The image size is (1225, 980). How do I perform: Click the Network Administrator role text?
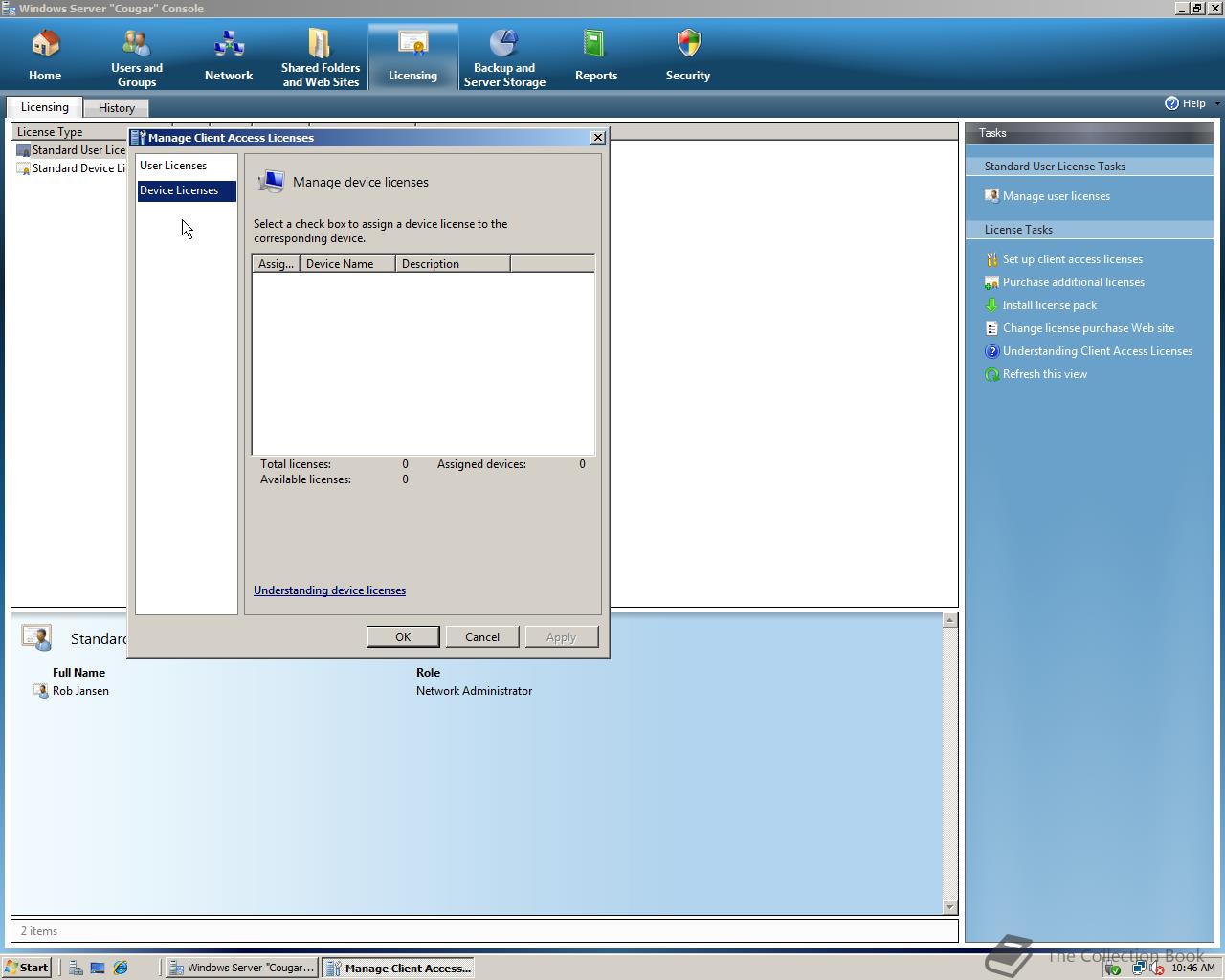tap(474, 691)
